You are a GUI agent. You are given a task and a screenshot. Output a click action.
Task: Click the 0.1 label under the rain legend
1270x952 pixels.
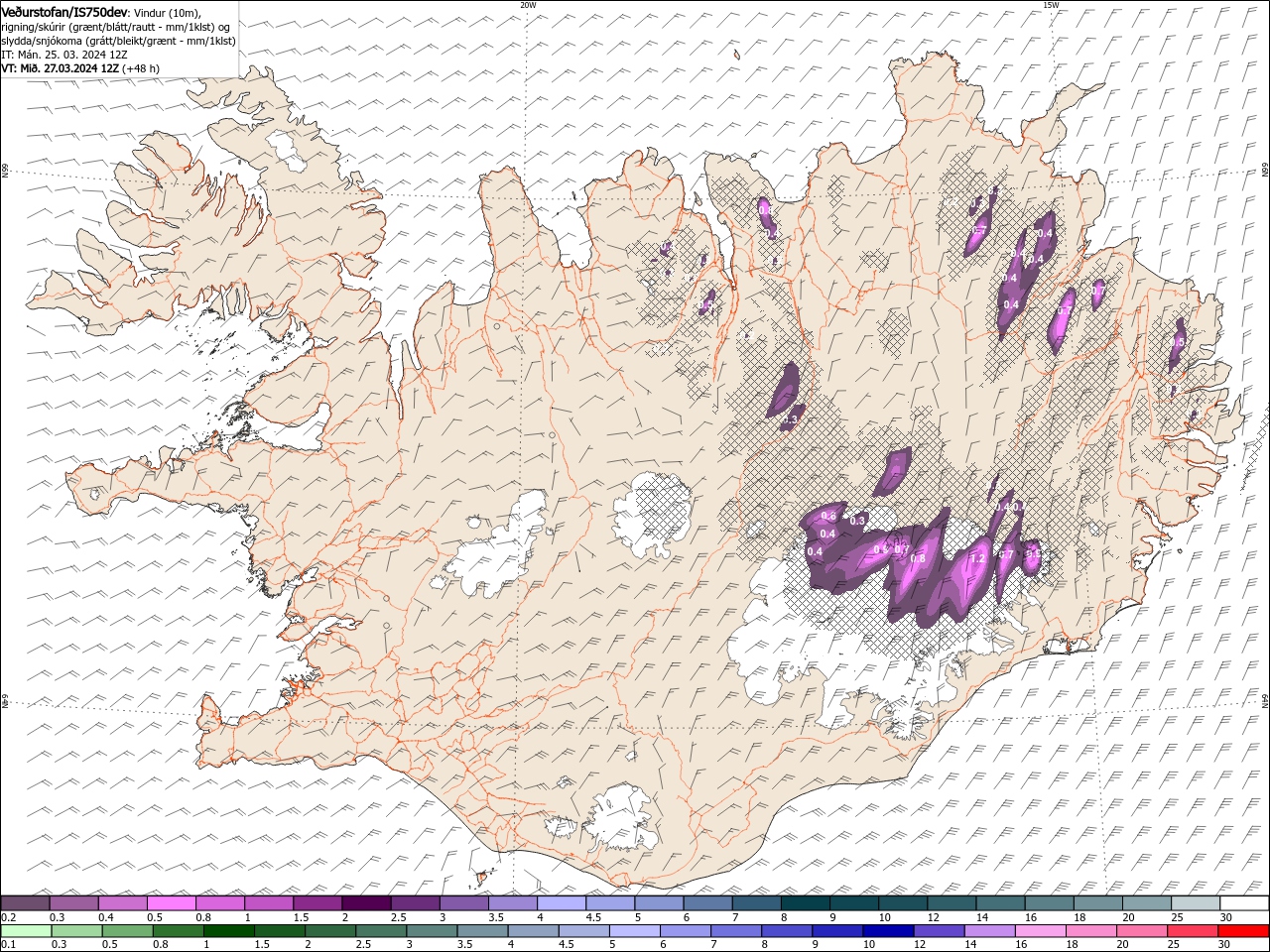(x=7, y=945)
